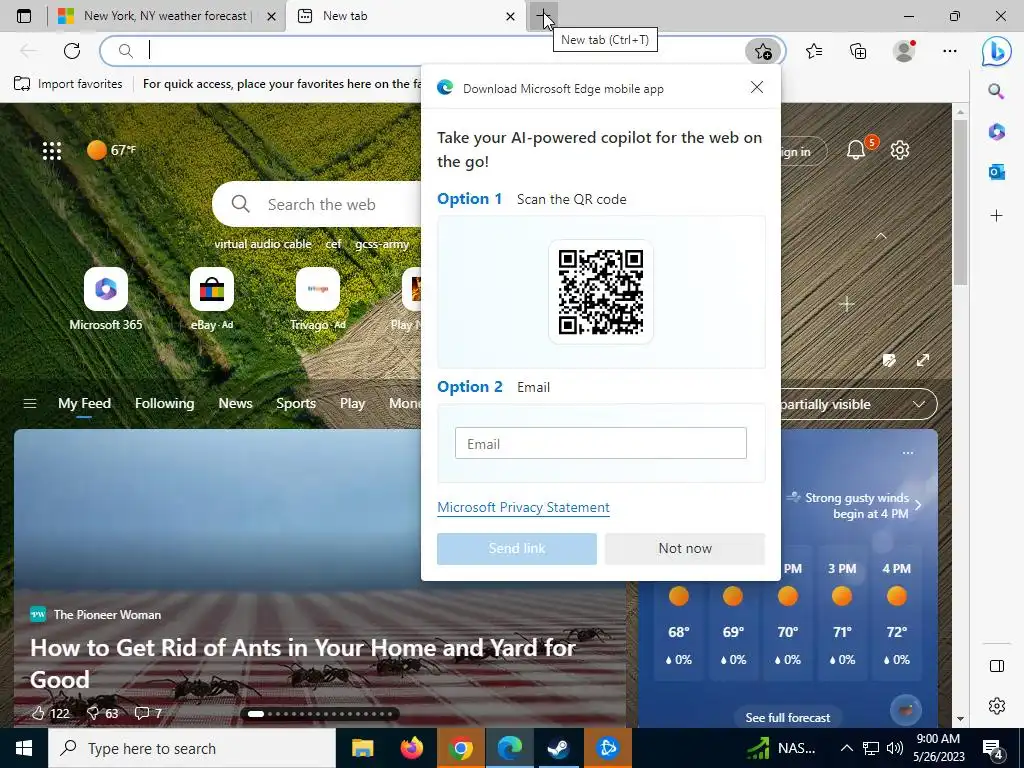
Task: Select virtual audio cable suggestion
Action: tap(263, 244)
